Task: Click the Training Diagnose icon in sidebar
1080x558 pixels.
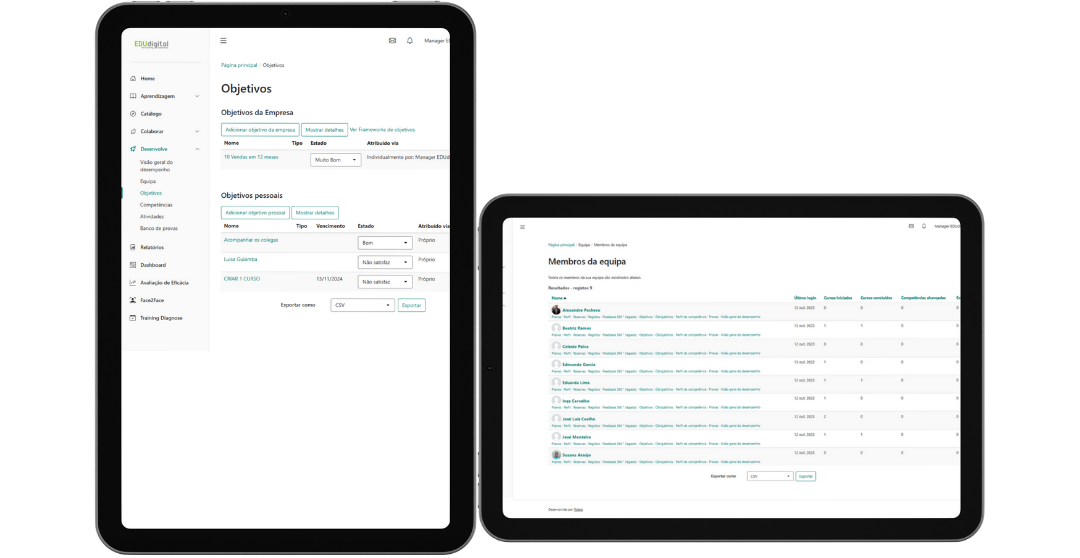Action: click(x=133, y=318)
